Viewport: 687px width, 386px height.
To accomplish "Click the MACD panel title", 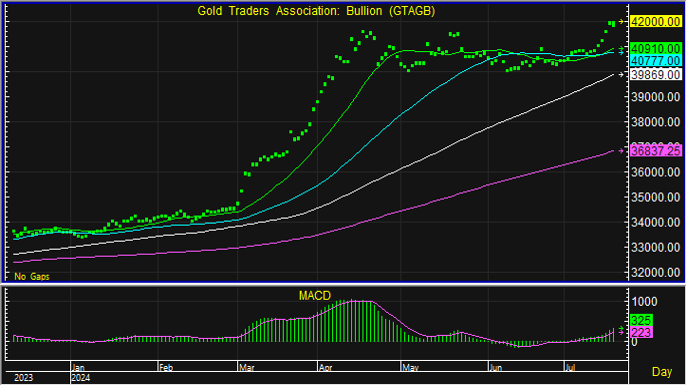I will click(x=315, y=296).
